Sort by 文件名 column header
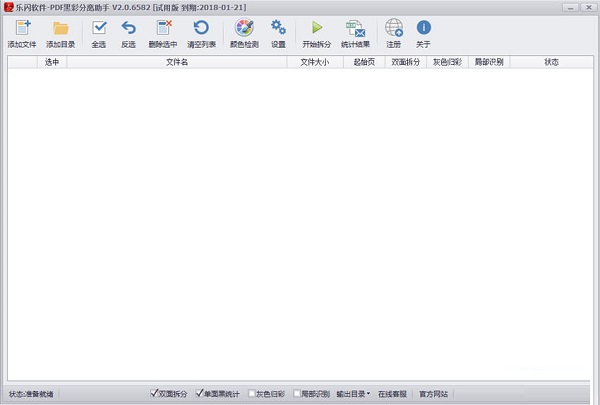Image resolution: width=600 pixels, height=405 pixels. point(177,62)
